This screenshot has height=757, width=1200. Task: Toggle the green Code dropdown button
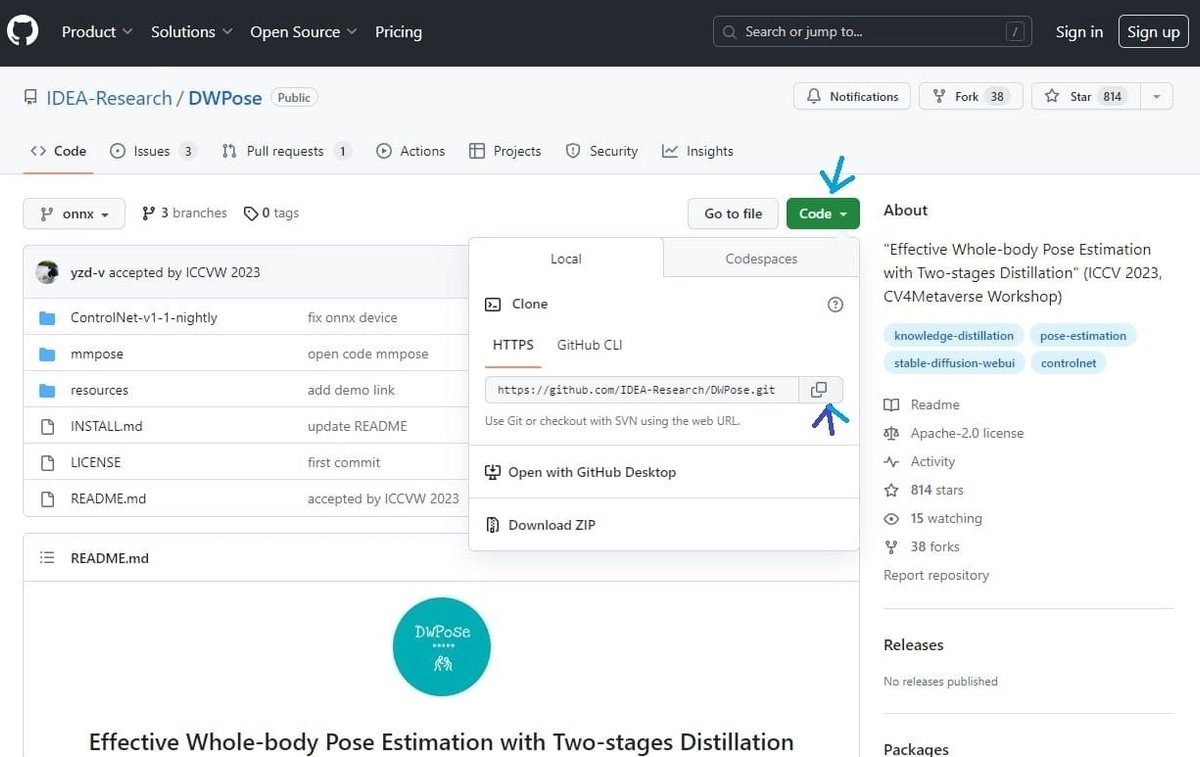[822, 214]
